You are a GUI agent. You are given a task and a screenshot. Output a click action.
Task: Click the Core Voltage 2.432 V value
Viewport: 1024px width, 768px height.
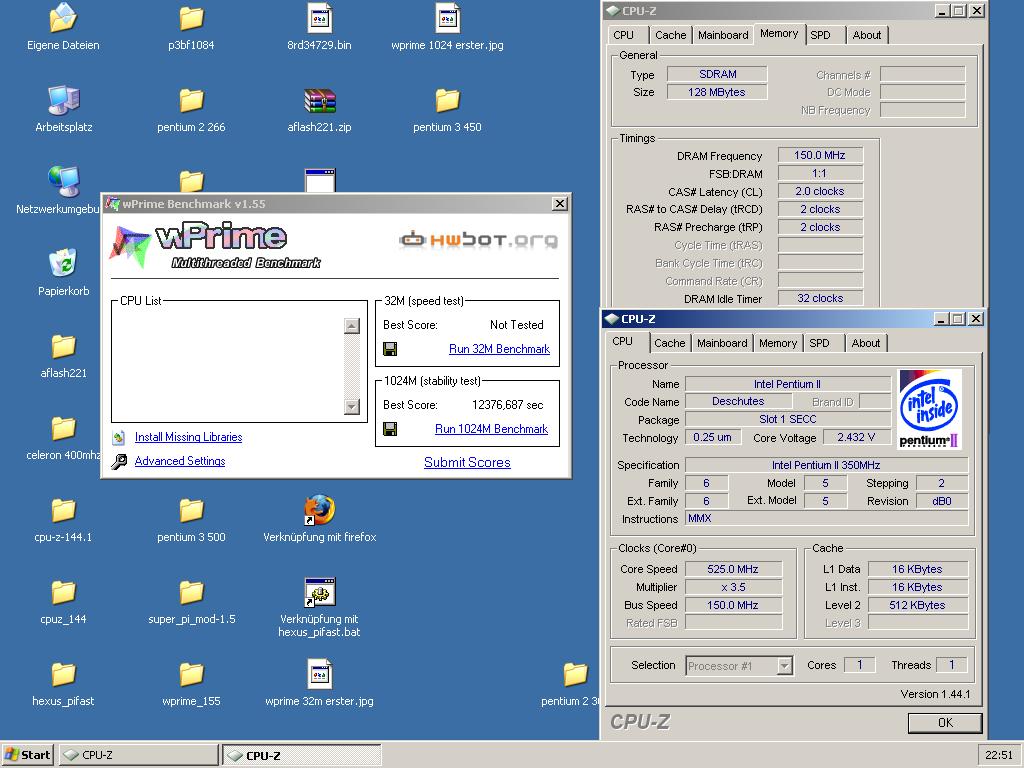pyautogui.click(x=856, y=437)
